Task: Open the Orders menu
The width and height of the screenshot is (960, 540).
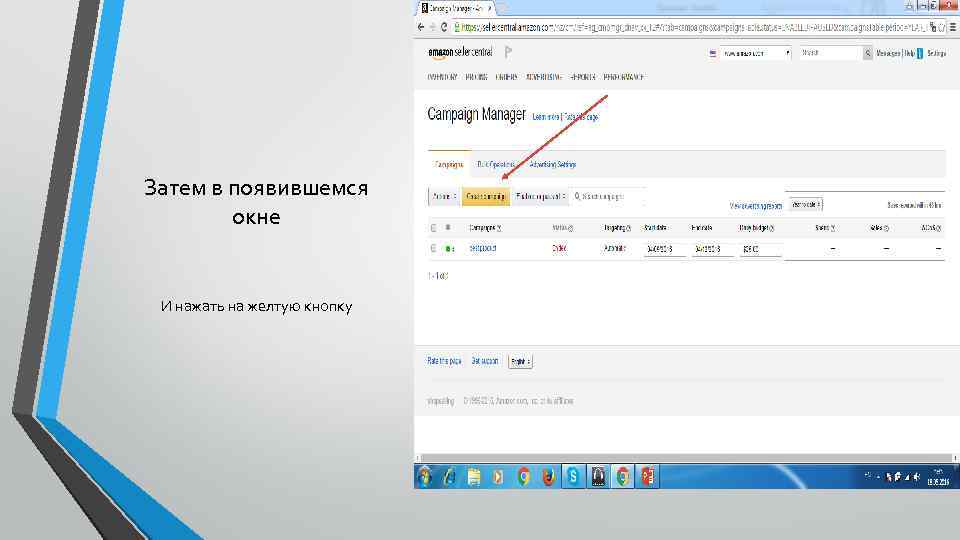Action: coord(506,77)
